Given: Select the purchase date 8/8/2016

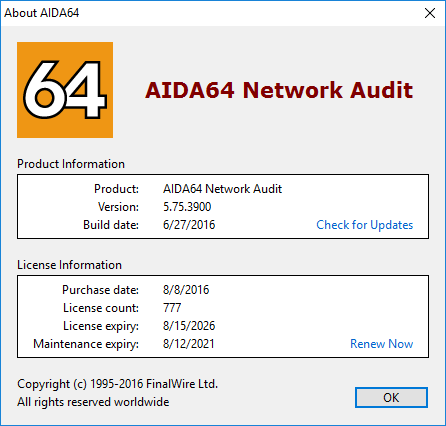Looking at the screenshot, I should tap(186, 290).
